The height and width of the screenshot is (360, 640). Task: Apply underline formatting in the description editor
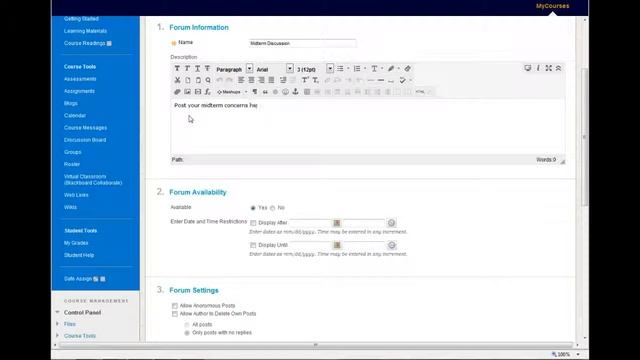[x=198, y=69]
